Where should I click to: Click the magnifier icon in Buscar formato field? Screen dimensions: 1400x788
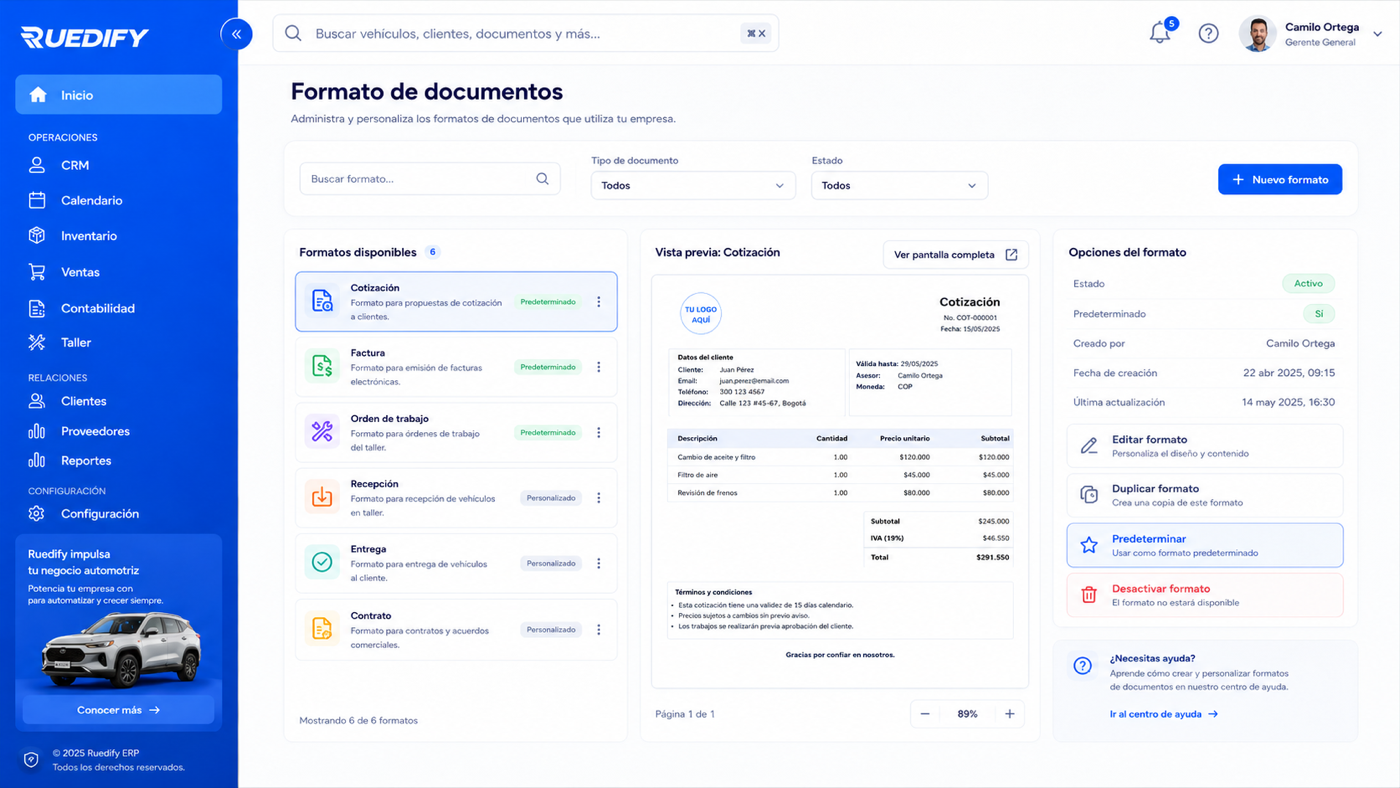542,179
